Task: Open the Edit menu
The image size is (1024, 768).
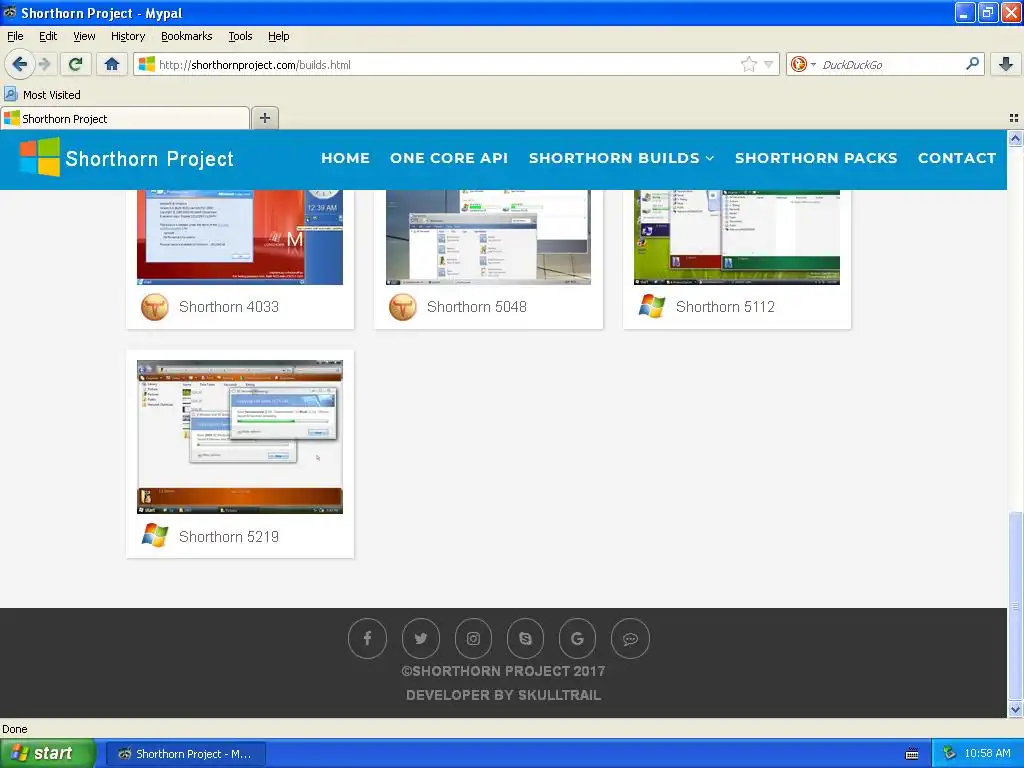Action: click(48, 36)
